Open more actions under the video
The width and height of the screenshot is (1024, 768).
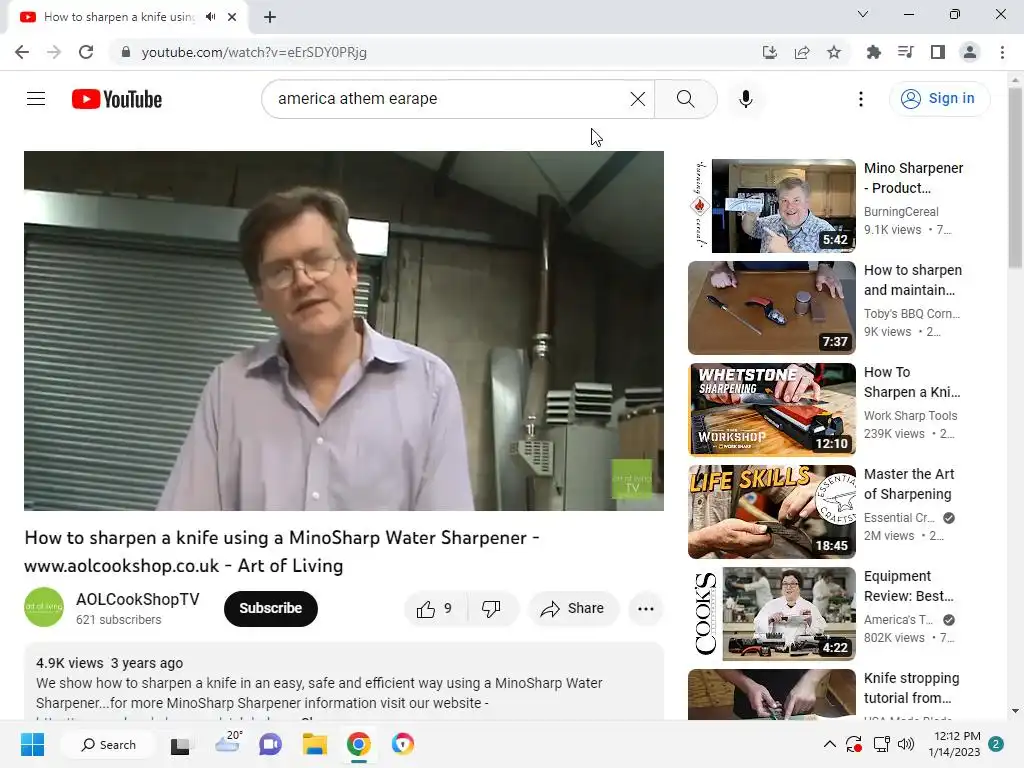pos(645,609)
